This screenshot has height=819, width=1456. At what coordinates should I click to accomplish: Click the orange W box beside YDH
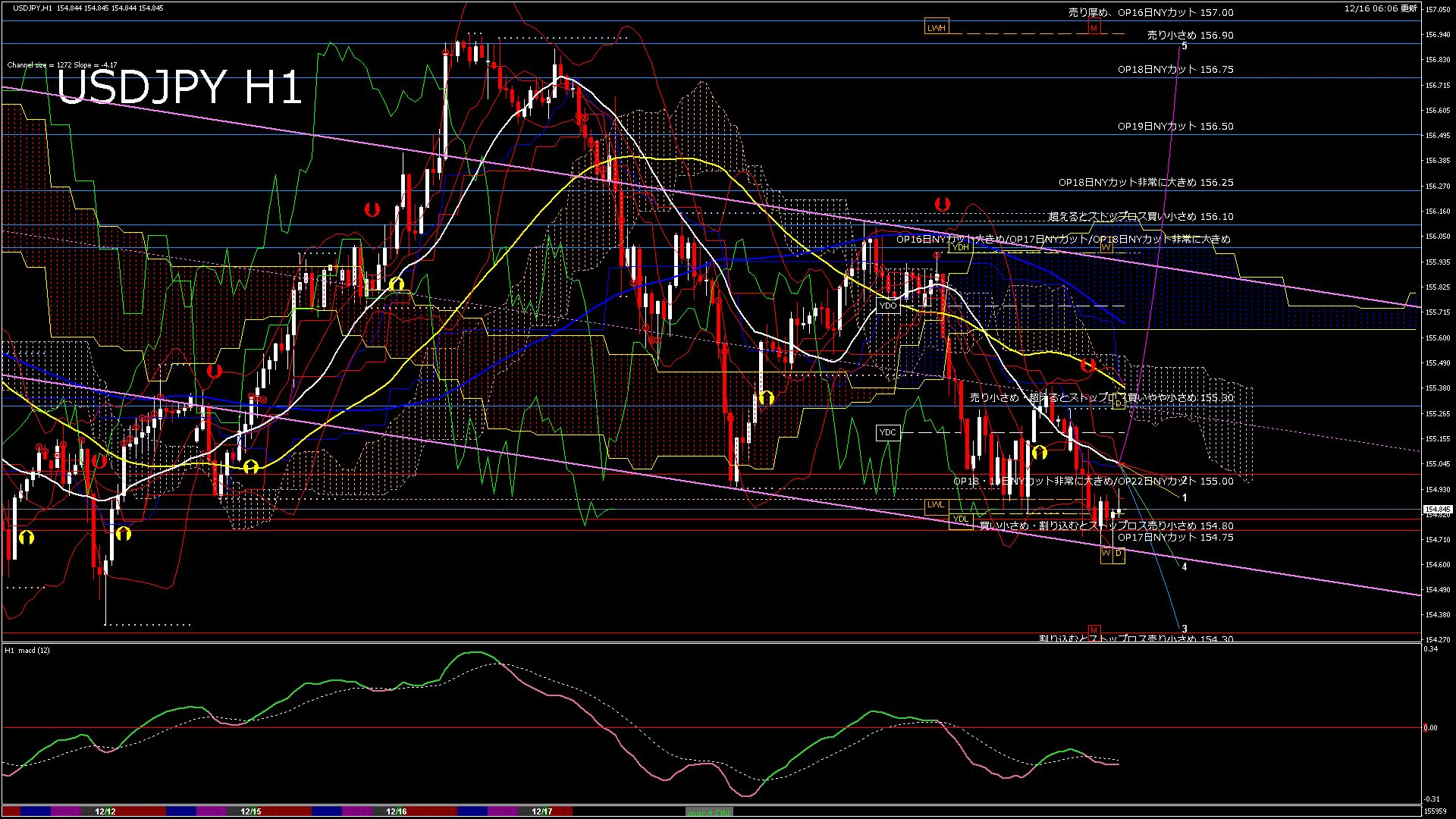[x=1106, y=247]
